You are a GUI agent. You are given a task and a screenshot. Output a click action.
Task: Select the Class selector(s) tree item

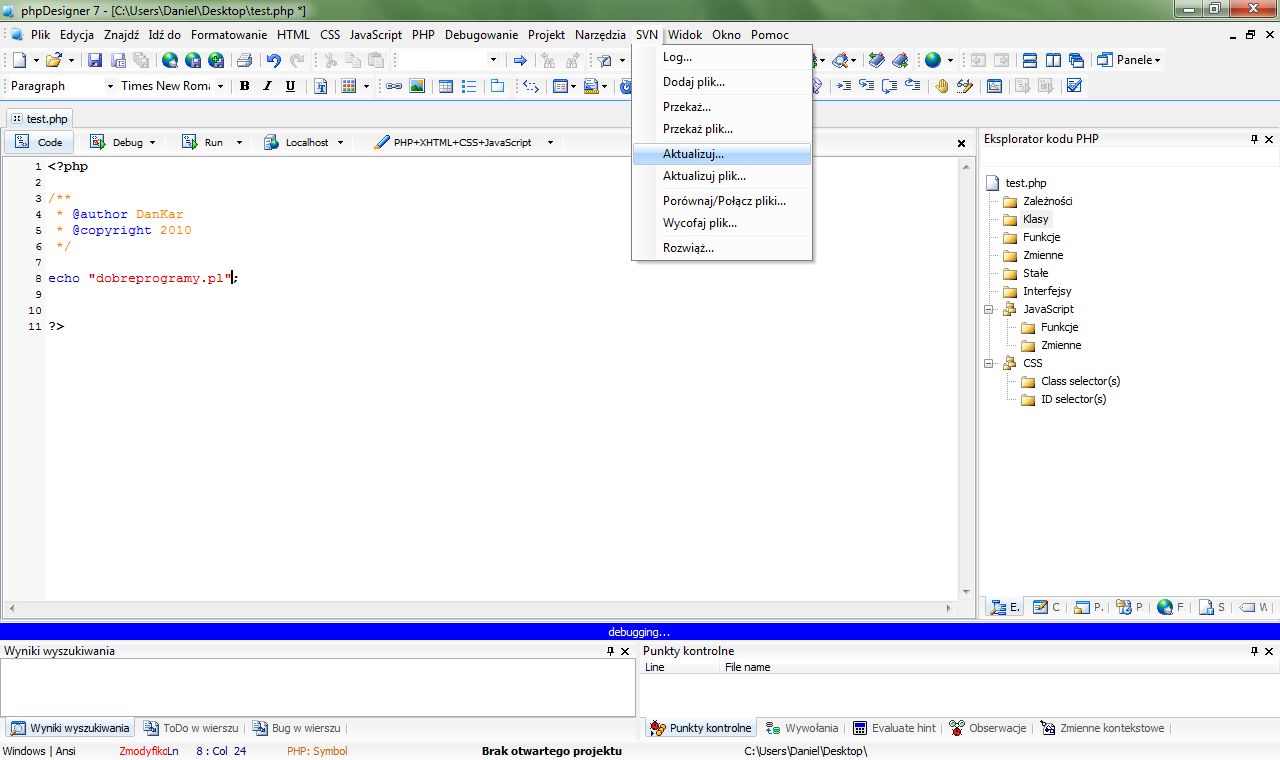click(x=1080, y=381)
